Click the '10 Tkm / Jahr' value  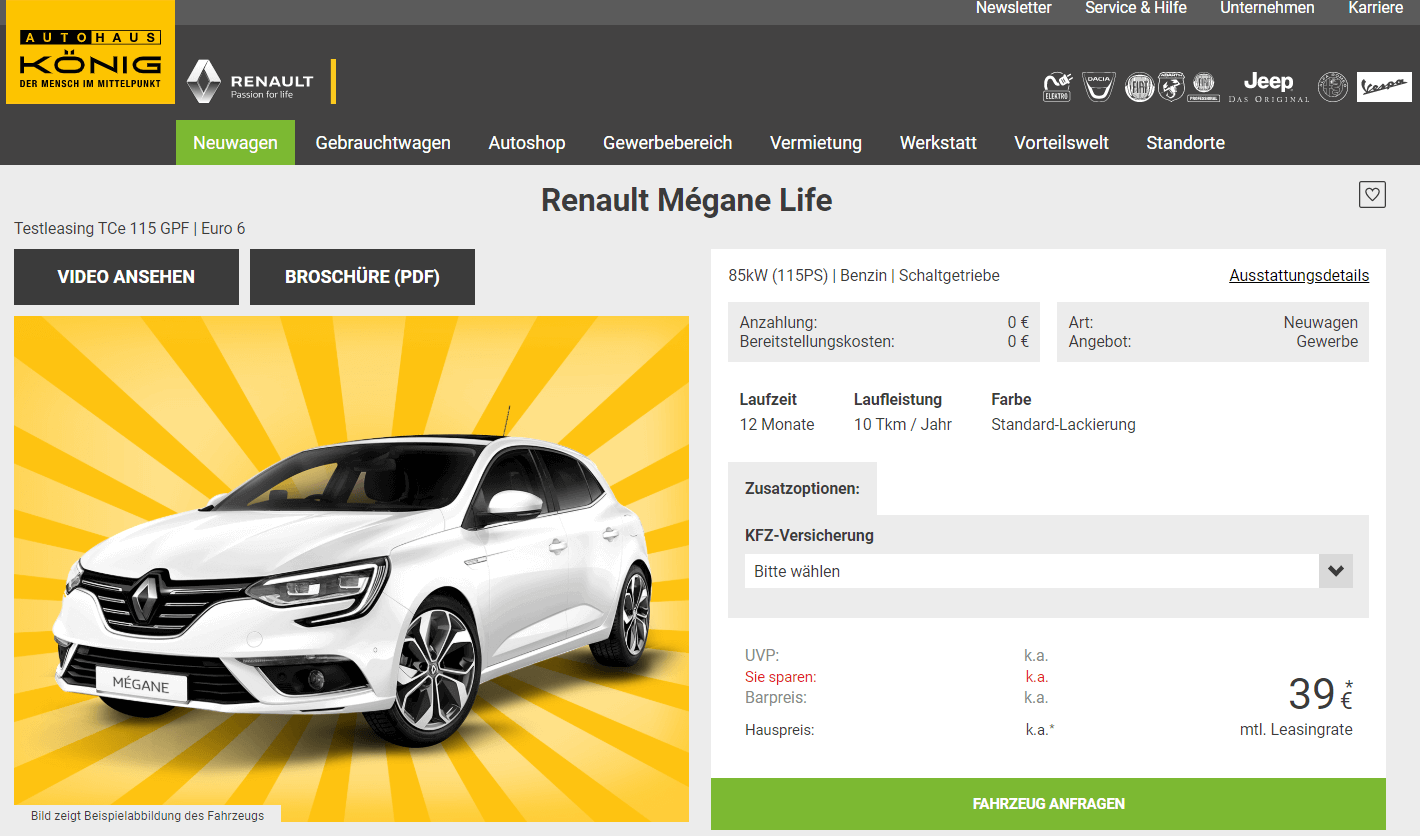coord(903,424)
